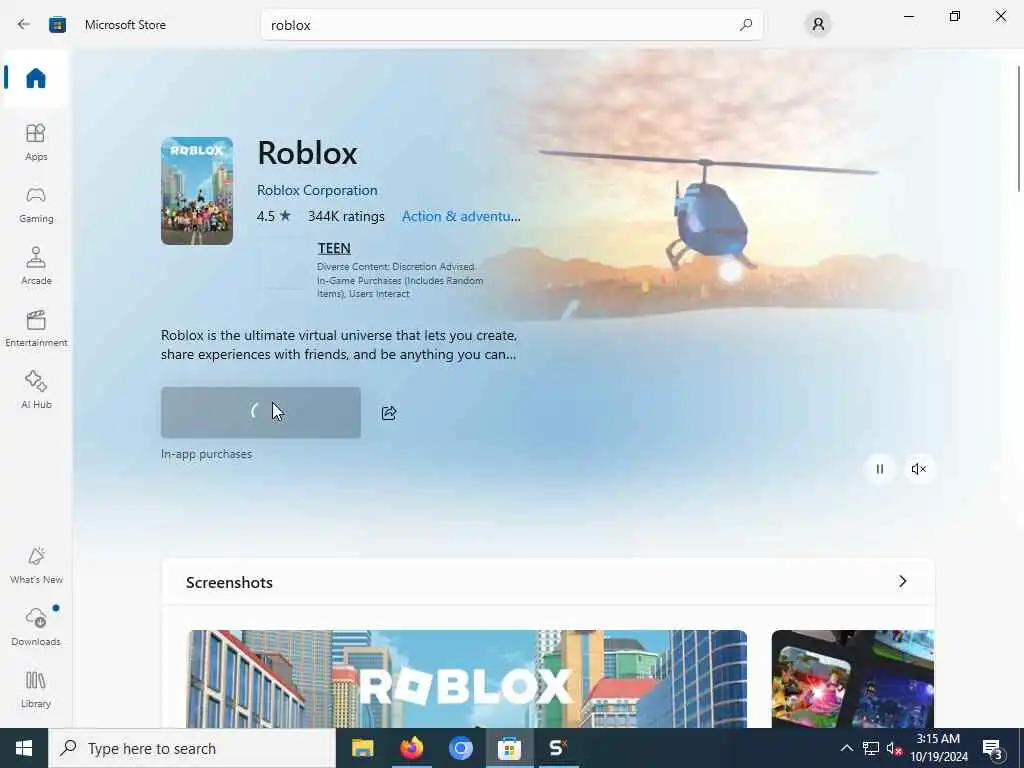This screenshot has height=768, width=1024.
Task: Click the loading install button
Action: point(261,413)
